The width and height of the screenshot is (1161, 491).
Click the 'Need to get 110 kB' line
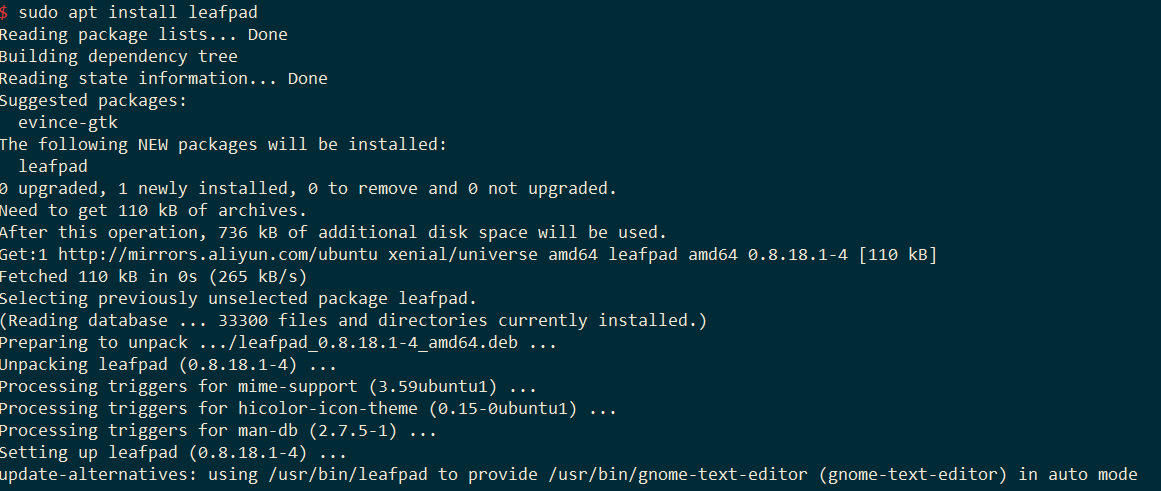point(153,210)
